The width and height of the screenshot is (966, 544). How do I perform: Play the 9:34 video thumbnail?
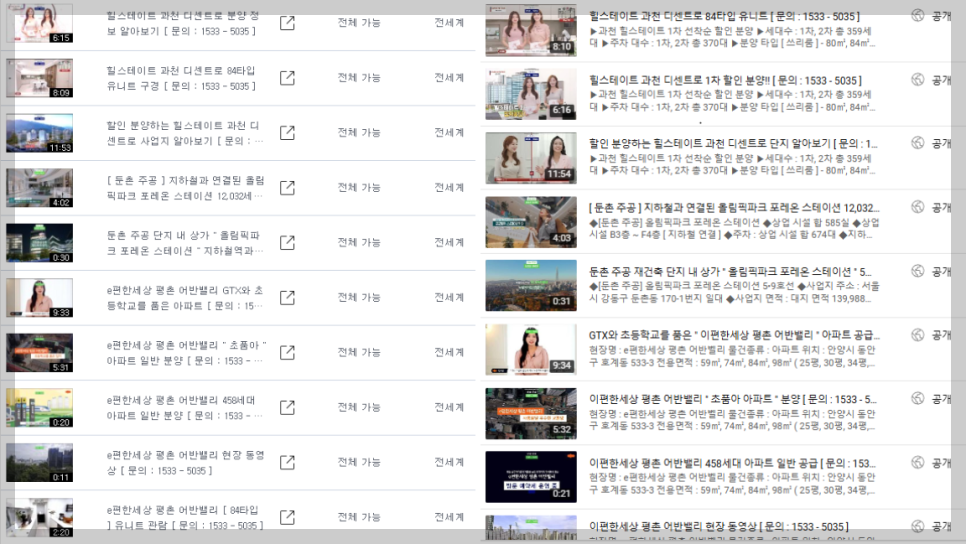click(x=531, y=349)
